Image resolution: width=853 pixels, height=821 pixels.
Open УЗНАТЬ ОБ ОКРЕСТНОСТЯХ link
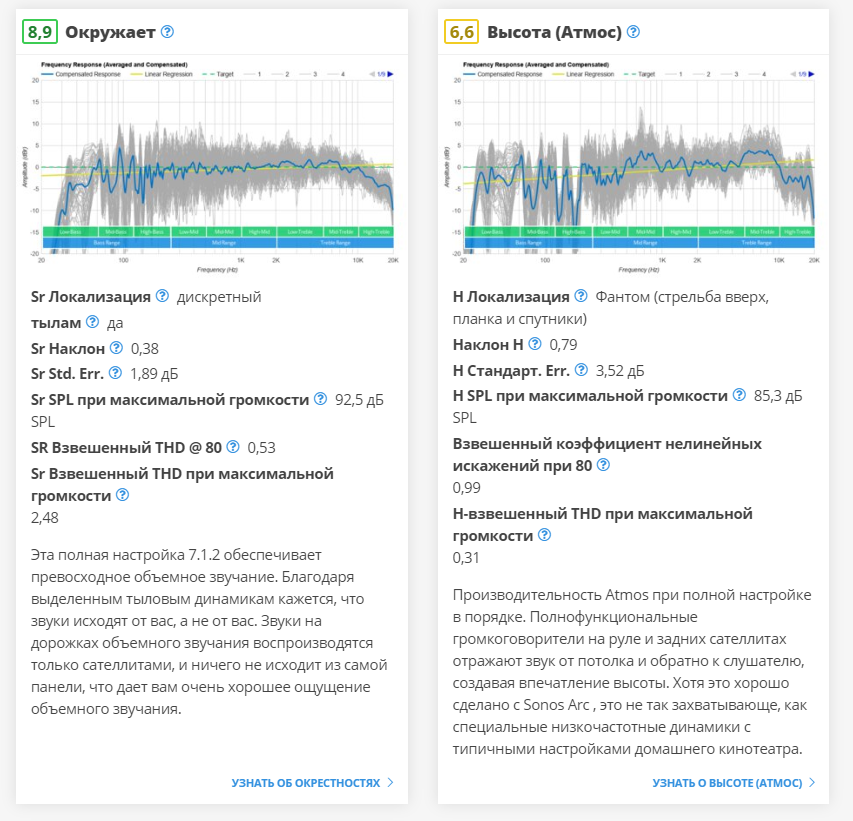(306, 782)
